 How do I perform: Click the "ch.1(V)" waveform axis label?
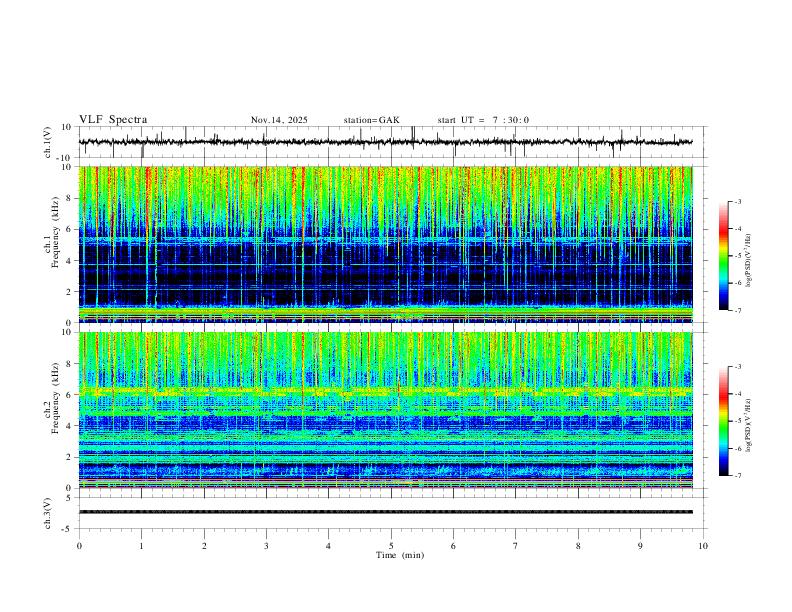(x=48, y=142)
